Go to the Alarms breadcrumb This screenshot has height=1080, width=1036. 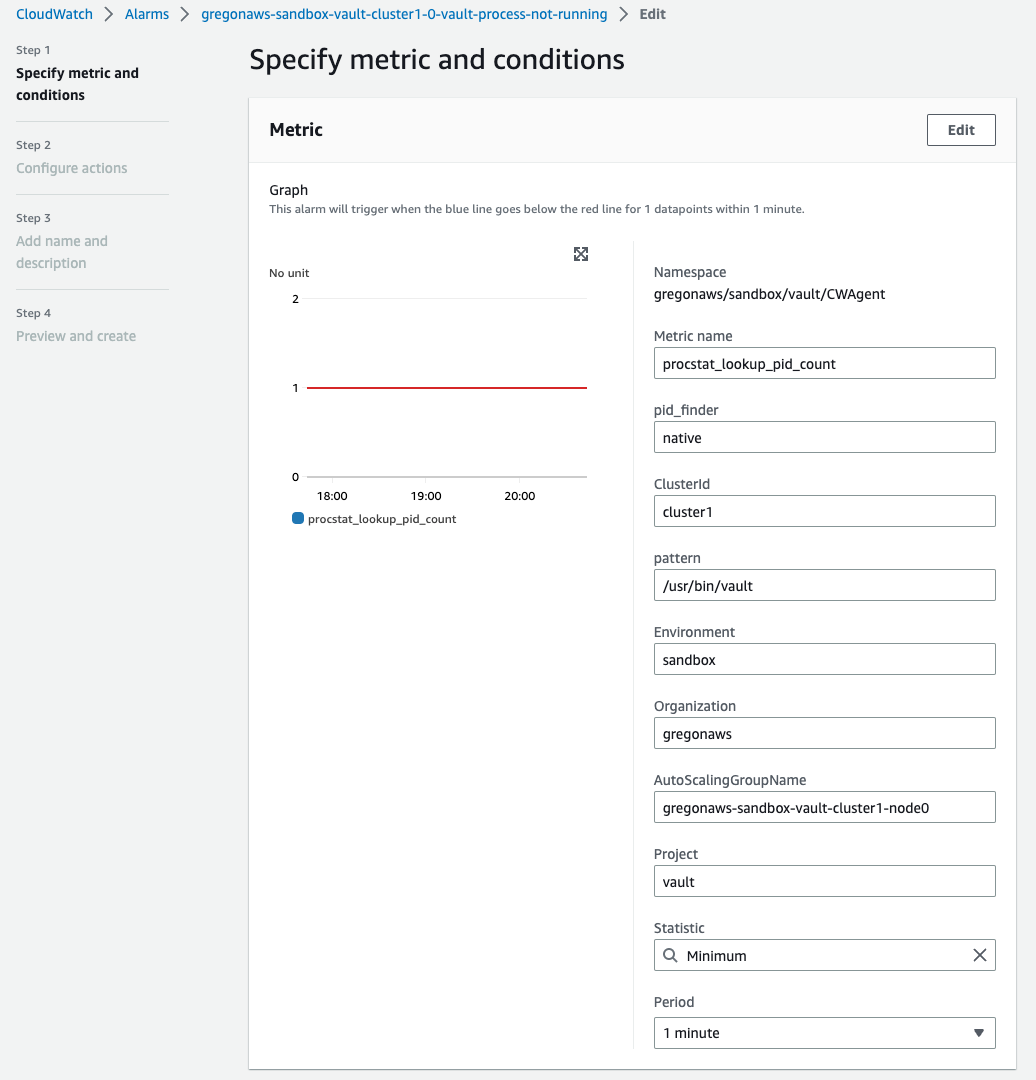coord(147,14)
